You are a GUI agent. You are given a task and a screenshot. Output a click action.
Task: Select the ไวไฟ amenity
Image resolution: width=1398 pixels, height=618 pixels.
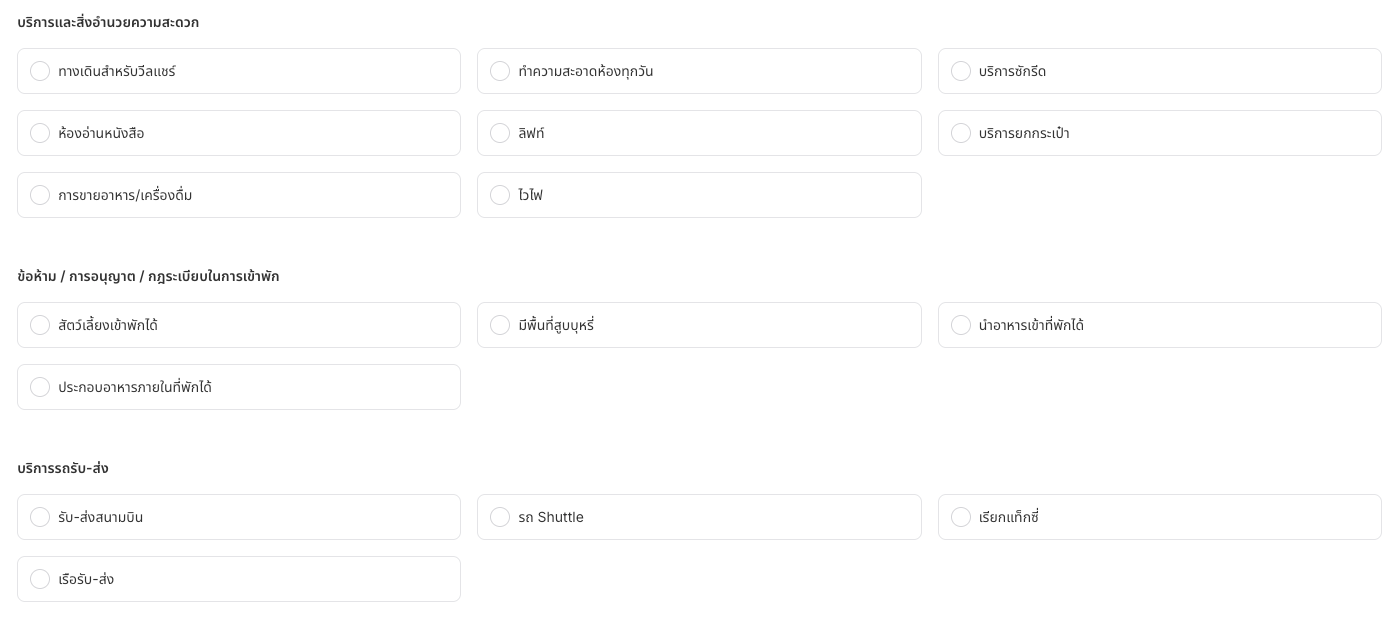coord(500,195)
